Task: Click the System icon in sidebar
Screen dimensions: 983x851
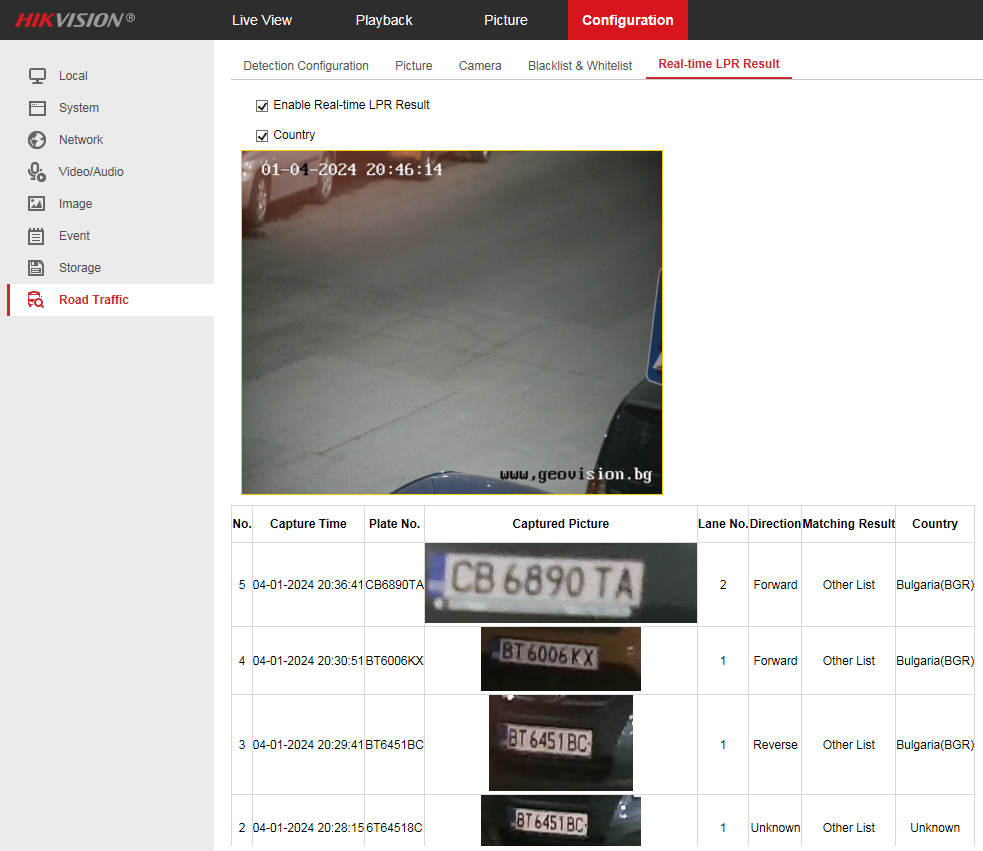Action: 37,108
